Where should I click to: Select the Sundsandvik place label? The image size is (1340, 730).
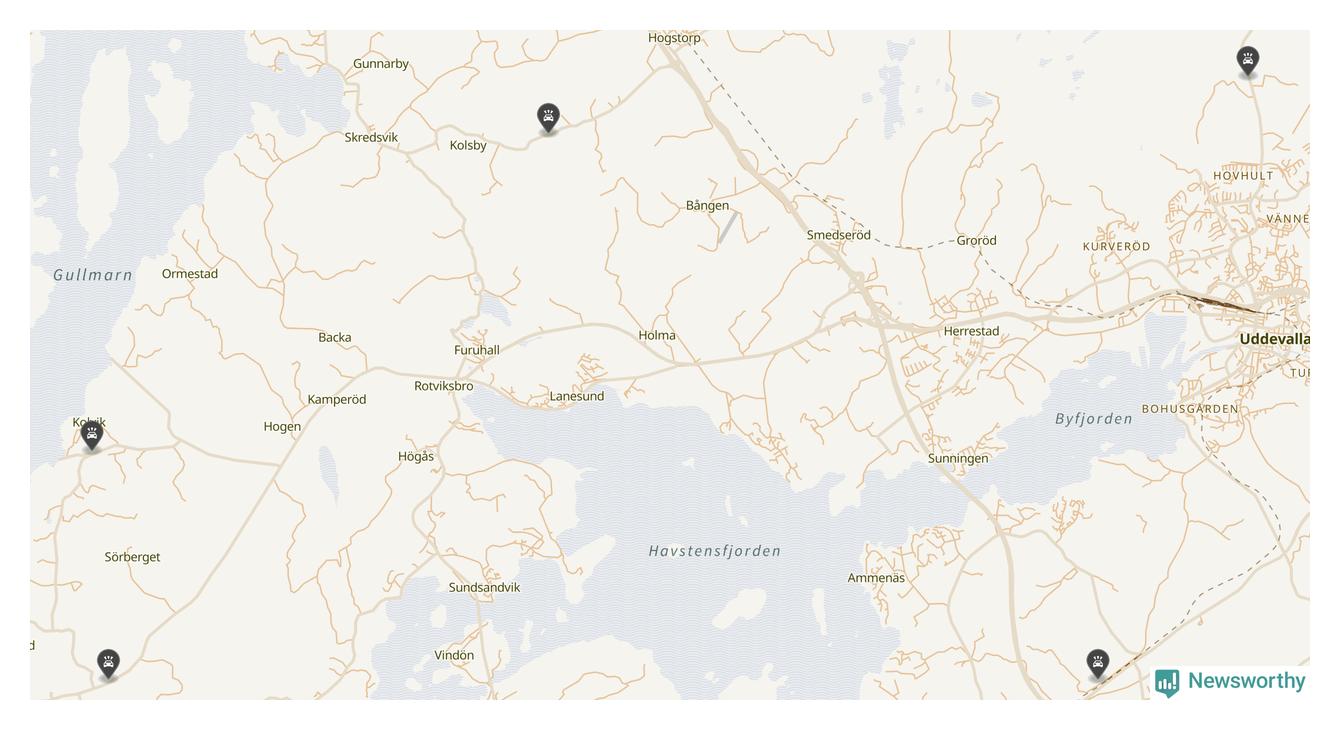[x=484, y=587]
